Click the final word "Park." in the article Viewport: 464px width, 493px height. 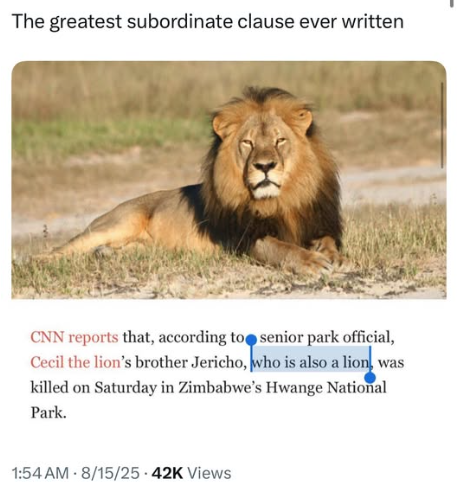click(x=48, y=413)
